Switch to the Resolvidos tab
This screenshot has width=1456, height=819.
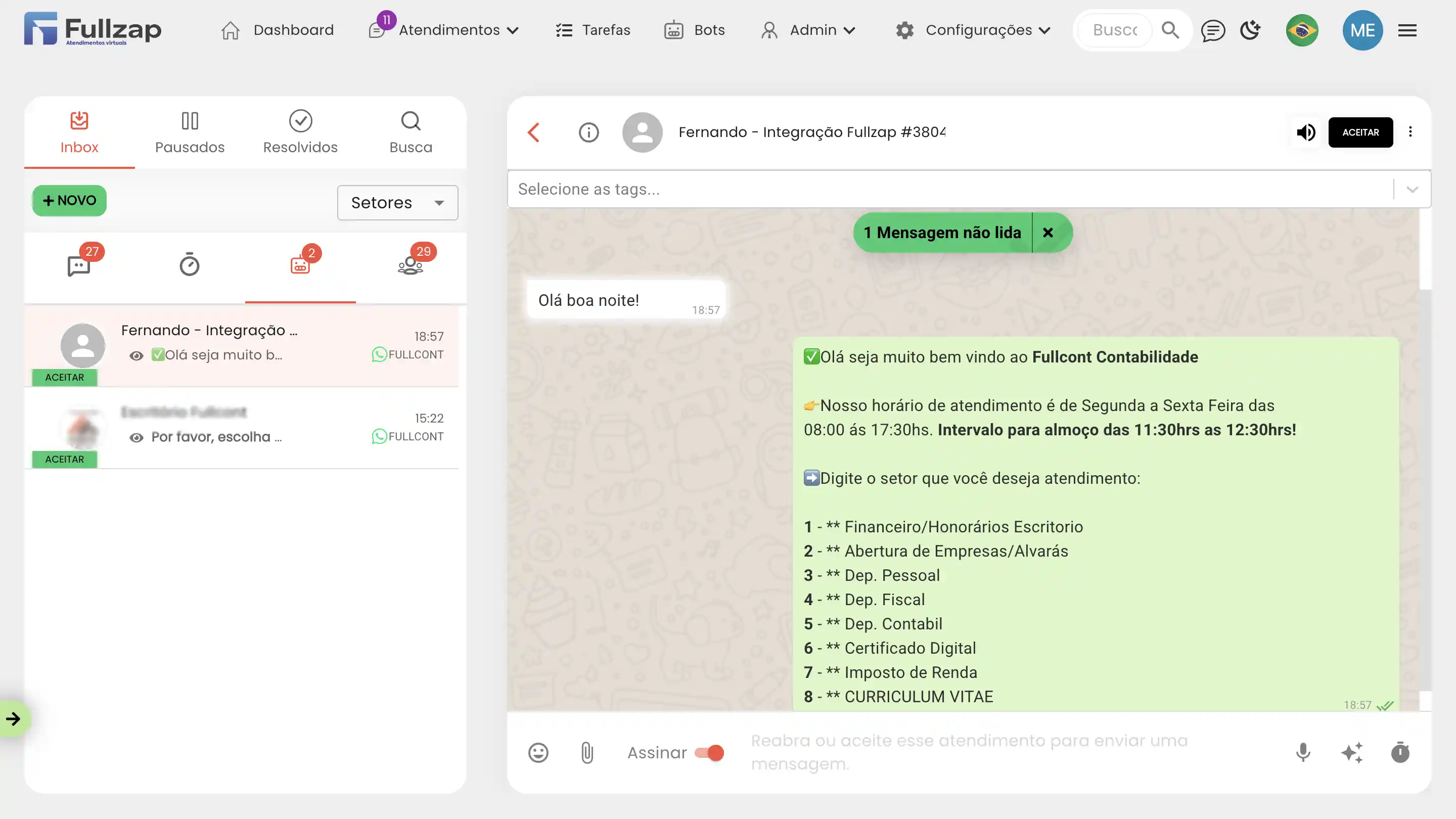coord(300,132)
